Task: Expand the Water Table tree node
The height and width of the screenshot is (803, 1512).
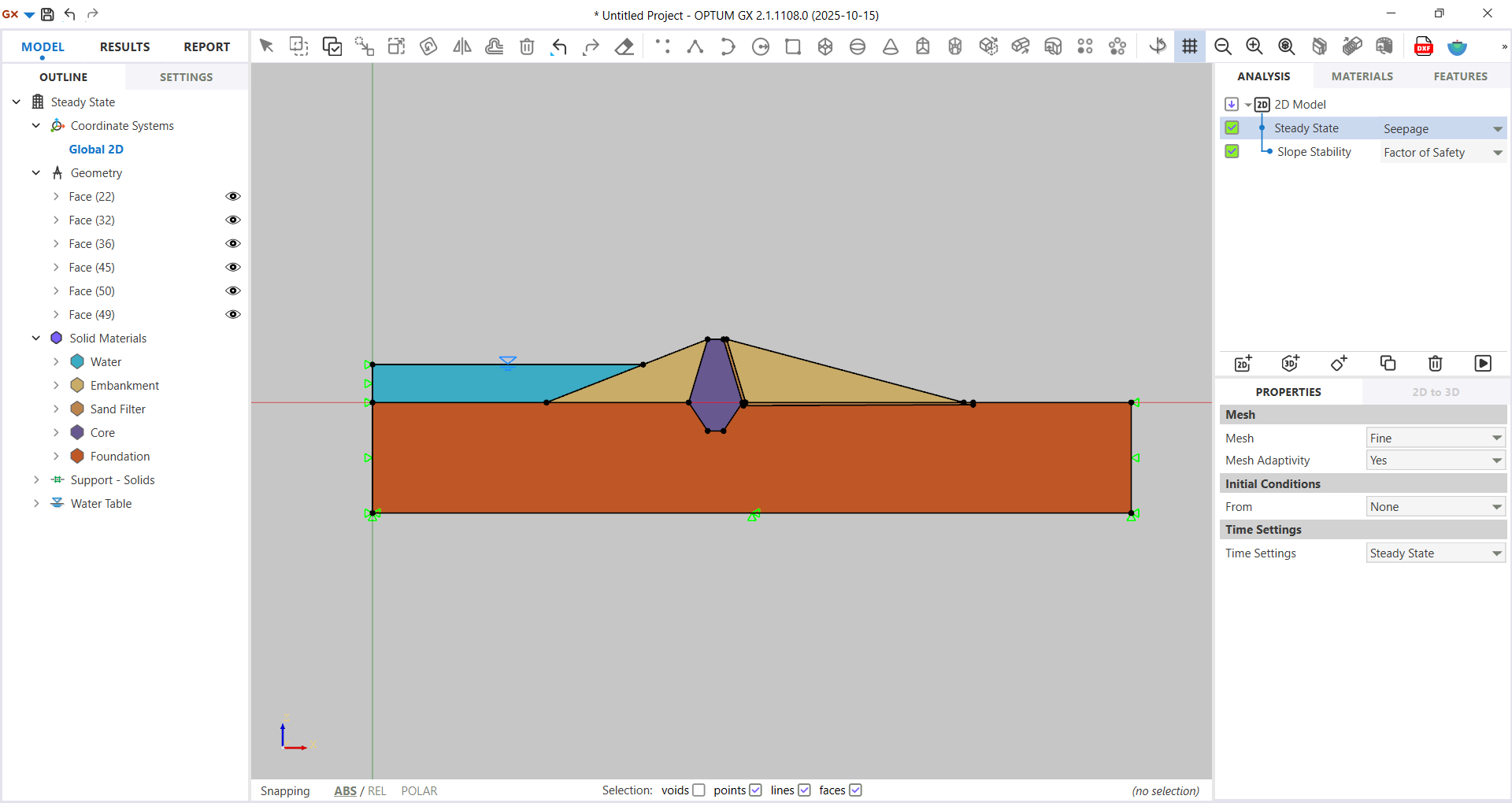Action: pos(36,503)
